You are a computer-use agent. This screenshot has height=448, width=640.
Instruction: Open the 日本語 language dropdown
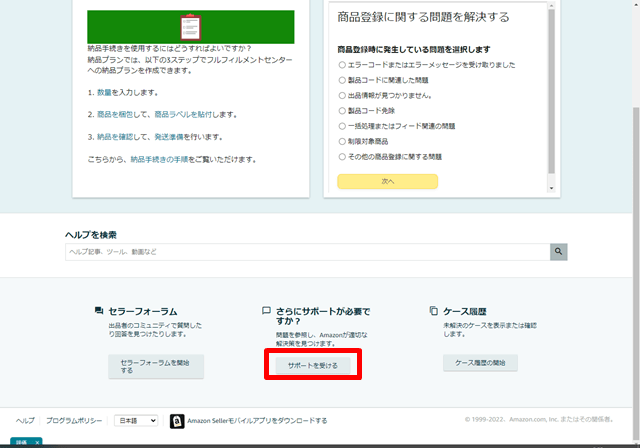[x=136, y=421]
